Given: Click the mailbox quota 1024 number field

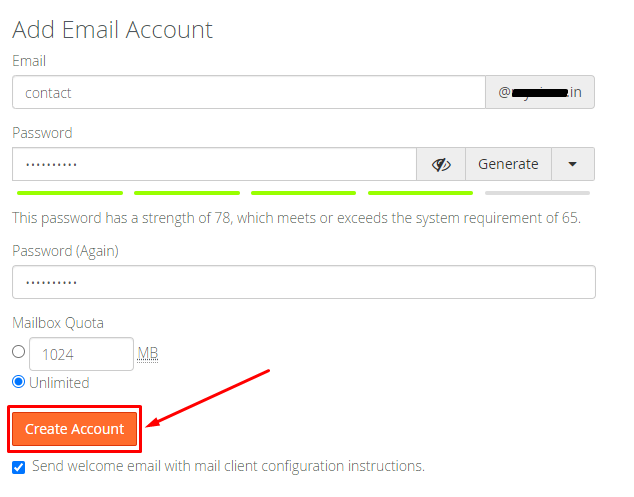Looking at the screenshot, I should 81,354.
